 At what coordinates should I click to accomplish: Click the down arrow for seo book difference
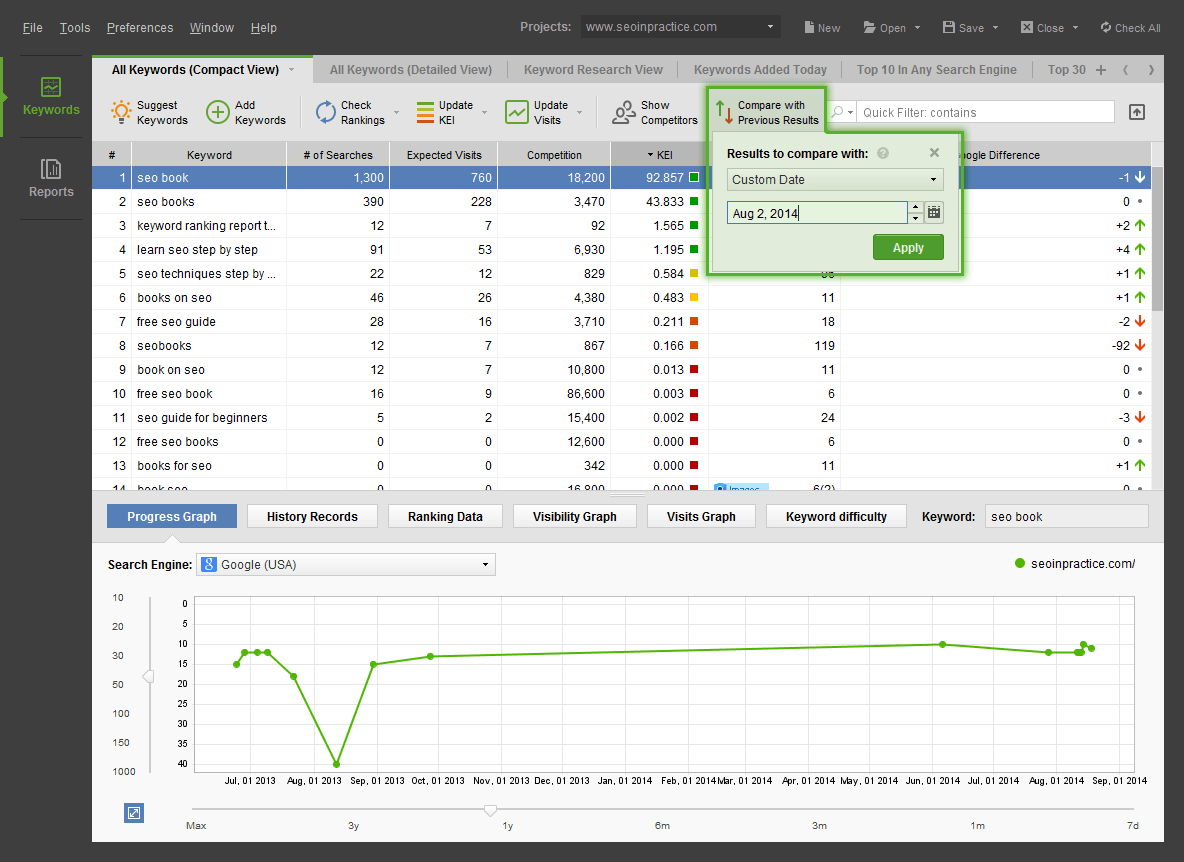[x=1140, y=177]
